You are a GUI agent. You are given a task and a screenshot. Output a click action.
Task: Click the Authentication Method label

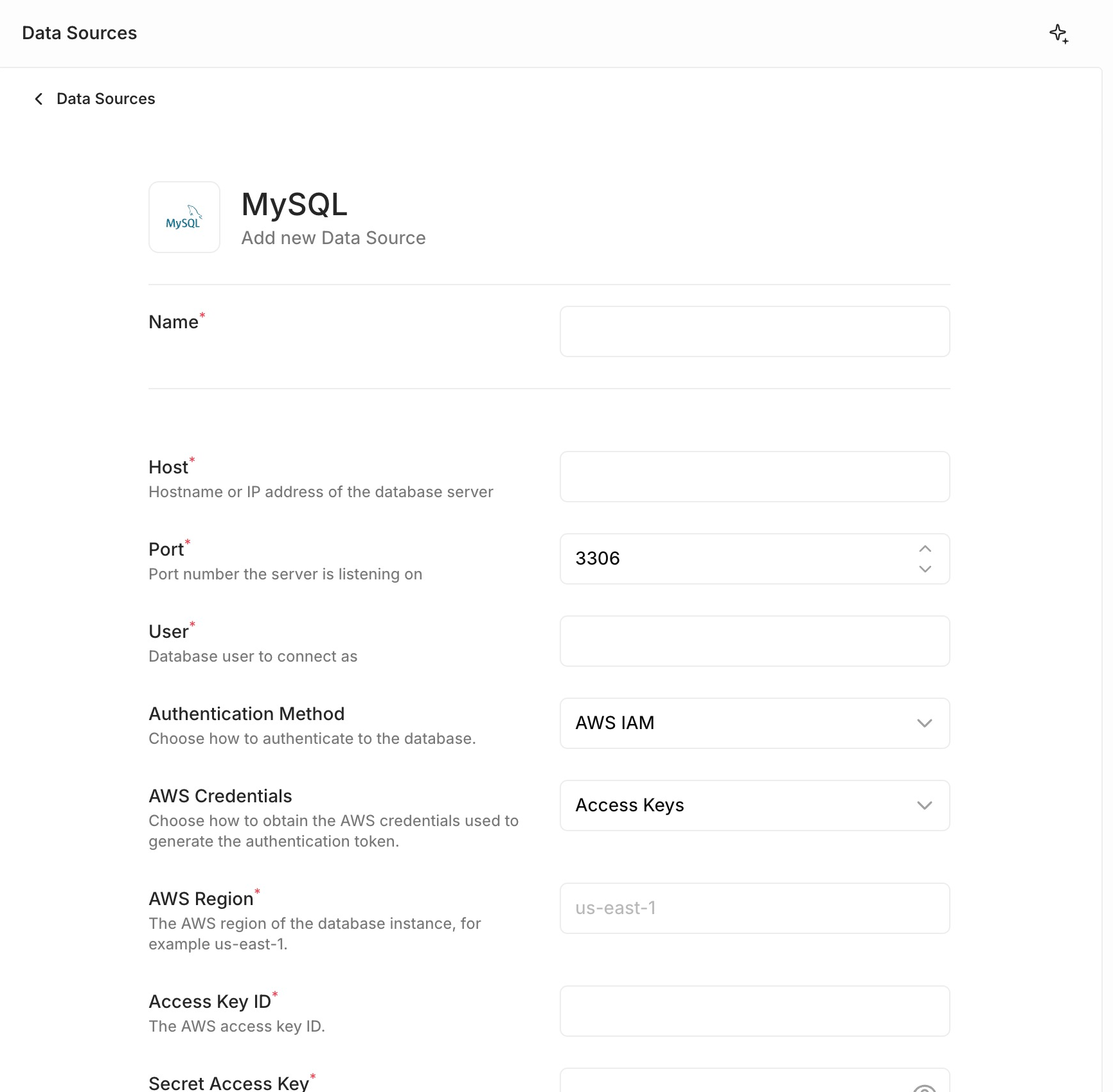click(x=247, y=714)
